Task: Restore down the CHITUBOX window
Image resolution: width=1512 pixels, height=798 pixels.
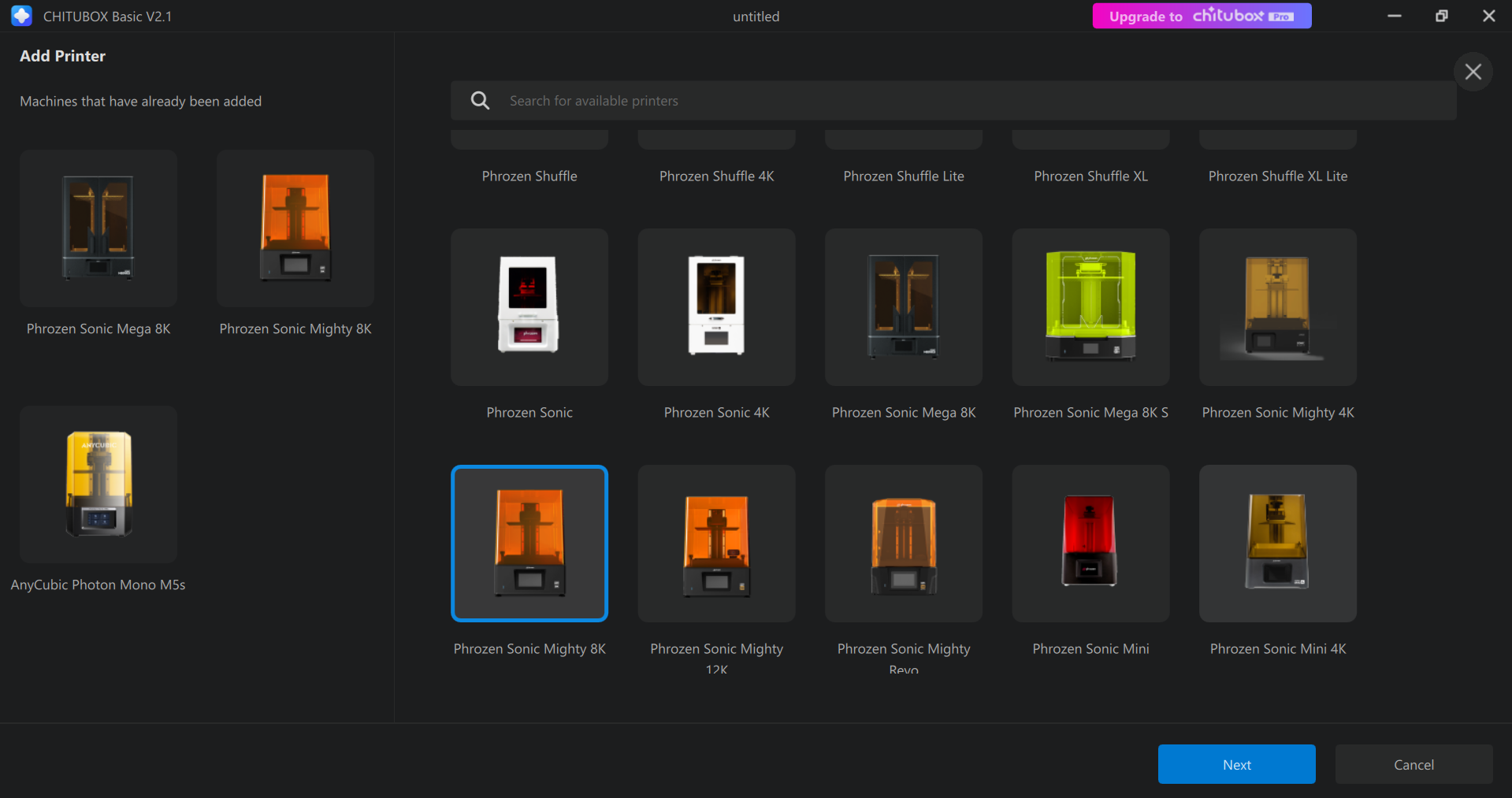Action: [1441, 16]
